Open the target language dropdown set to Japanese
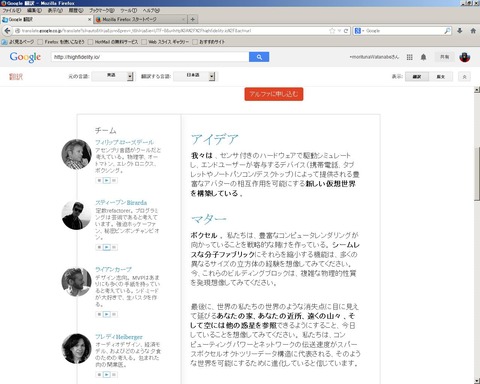Image resolution: width=480 pixels, height=384 pixels. click(x=196, y=76)
